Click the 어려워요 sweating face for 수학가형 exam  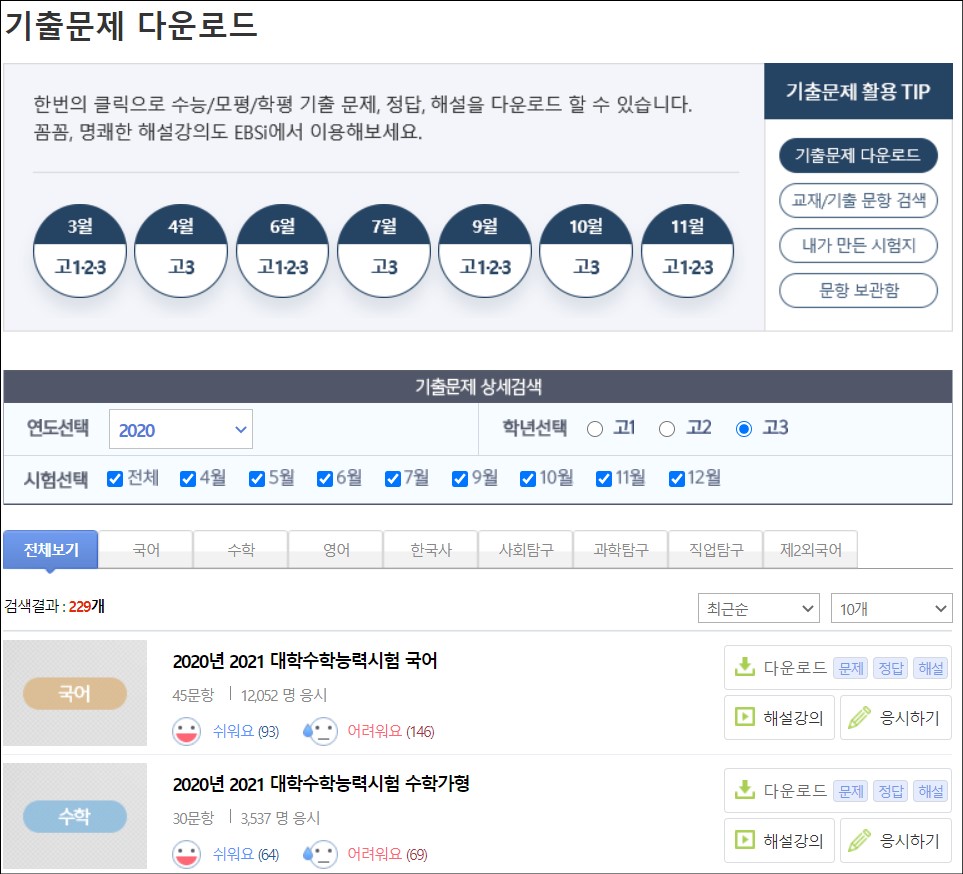pos(321,854)
